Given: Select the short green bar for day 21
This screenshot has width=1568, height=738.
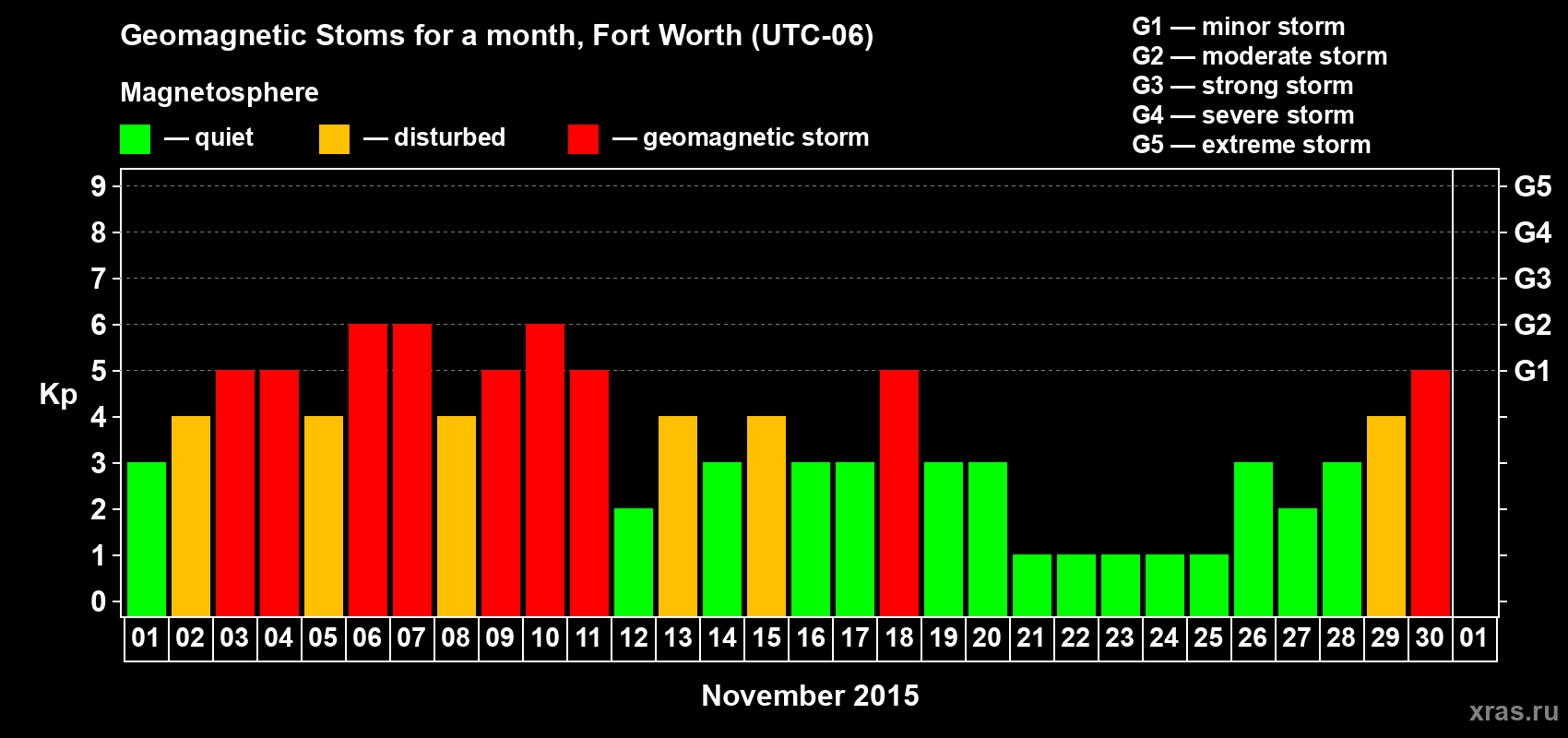Looking at the screenshot, I should coord(1032,585).
